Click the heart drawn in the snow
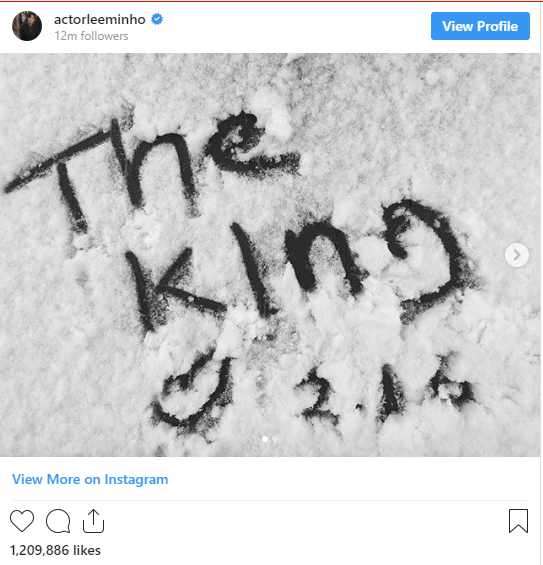The image size is (543, 565). click(x=193, y=391)
